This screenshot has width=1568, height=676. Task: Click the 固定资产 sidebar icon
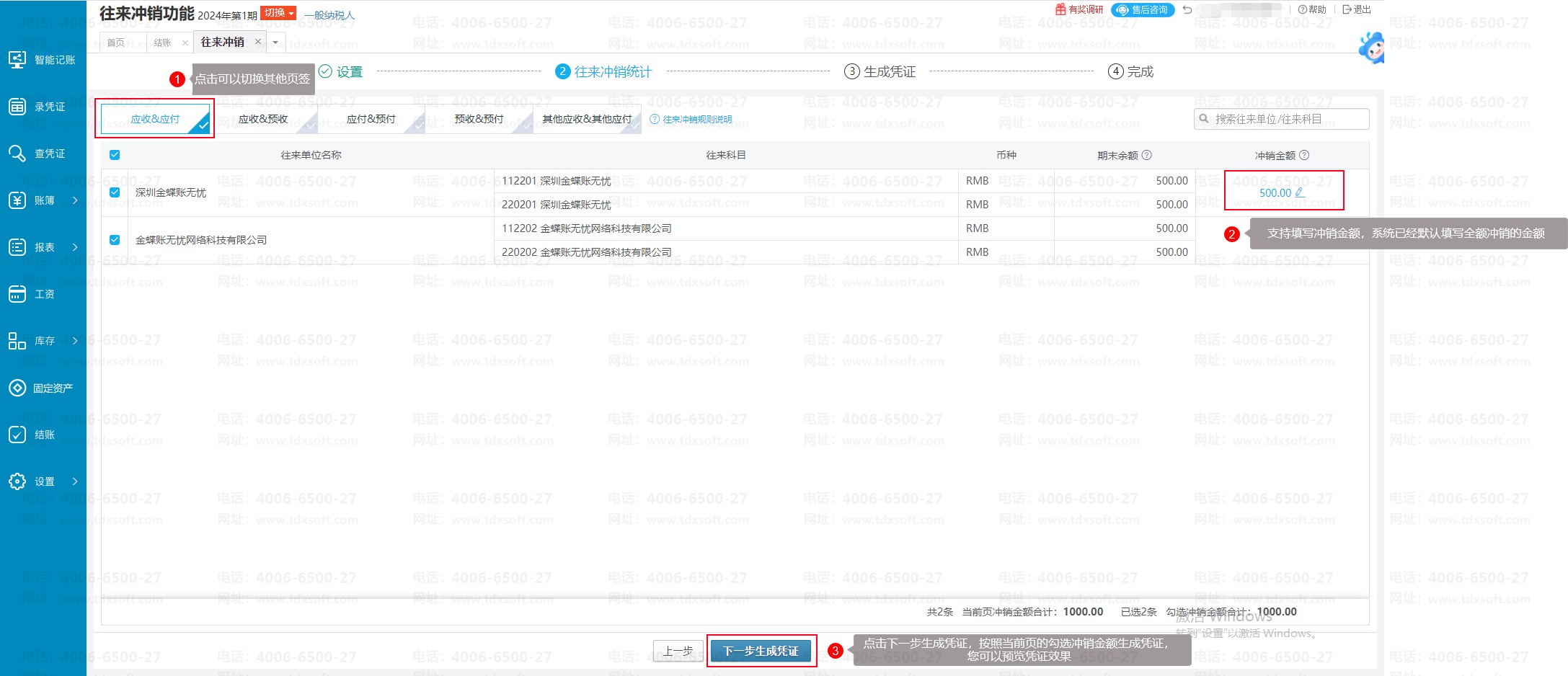pyautogui.click(x=17, y=388)
